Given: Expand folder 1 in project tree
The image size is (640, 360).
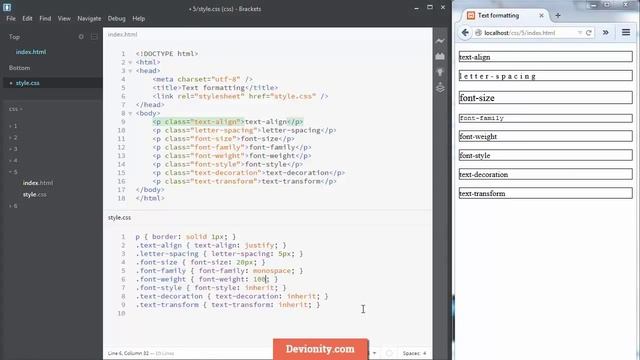Looking at the screenshot, I should [11, 126].
